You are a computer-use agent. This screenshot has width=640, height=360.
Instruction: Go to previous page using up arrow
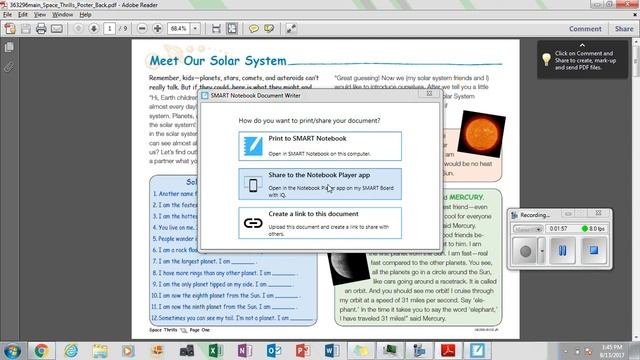point(78,29)
